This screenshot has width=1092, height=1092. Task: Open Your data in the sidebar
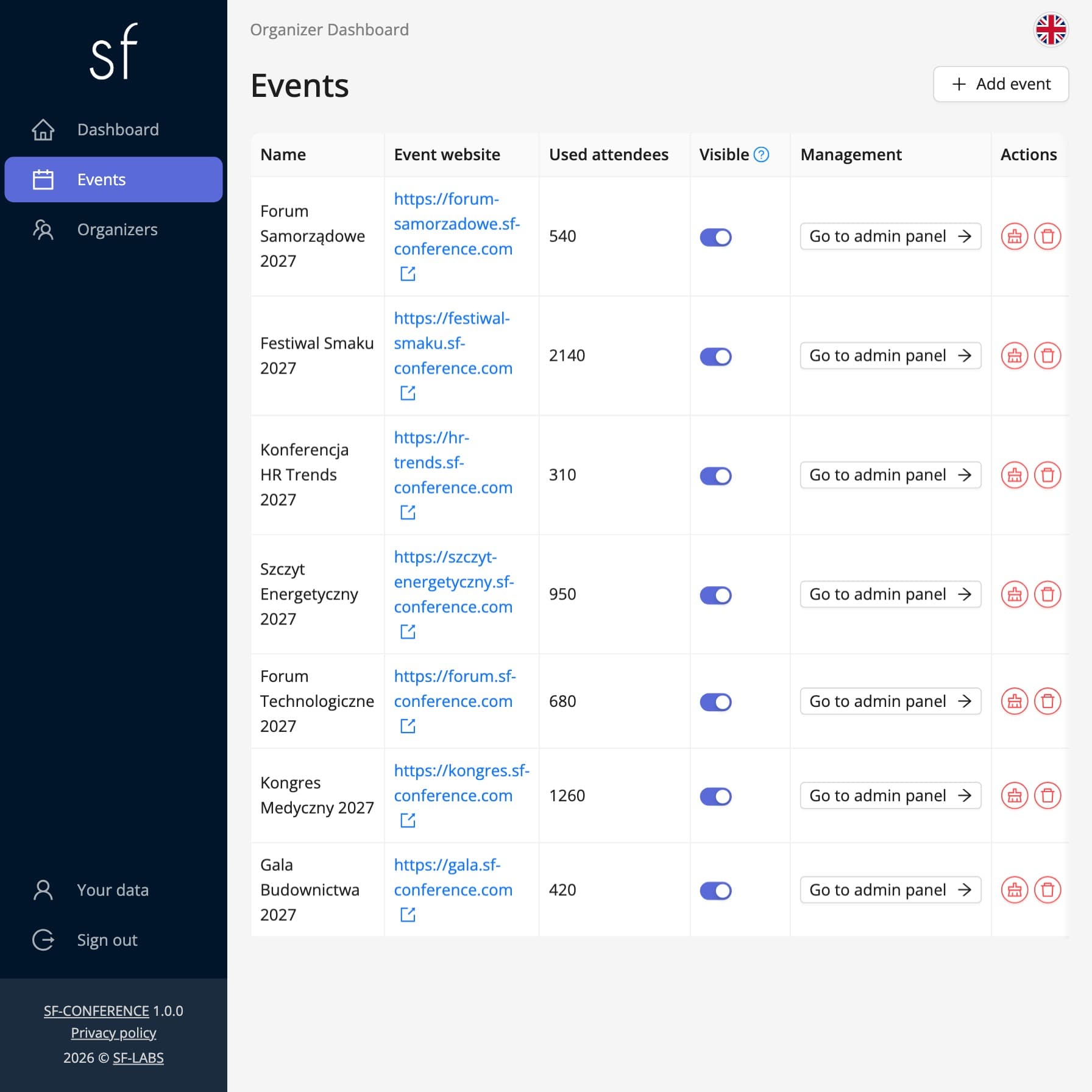113,890
